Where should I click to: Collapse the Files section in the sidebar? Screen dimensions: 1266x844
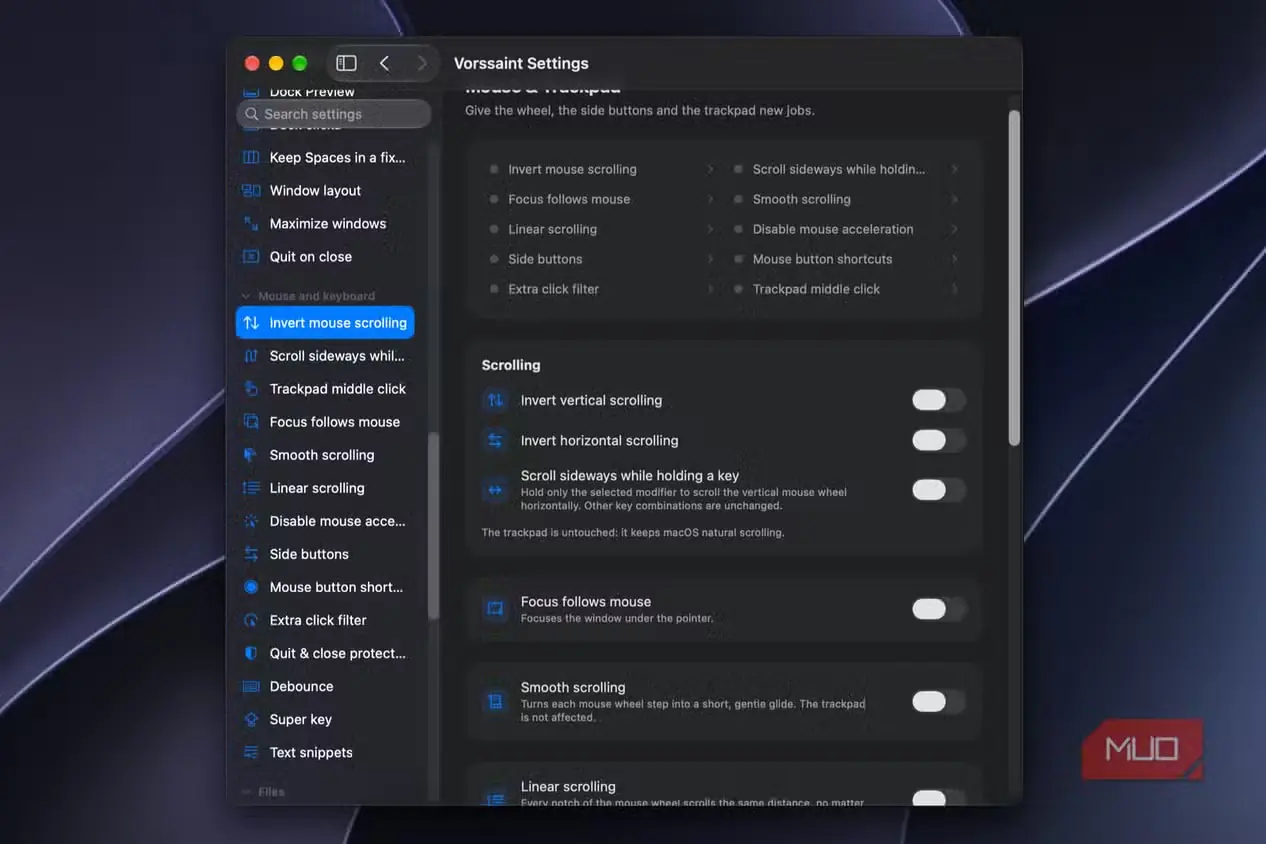pos(247,792)
